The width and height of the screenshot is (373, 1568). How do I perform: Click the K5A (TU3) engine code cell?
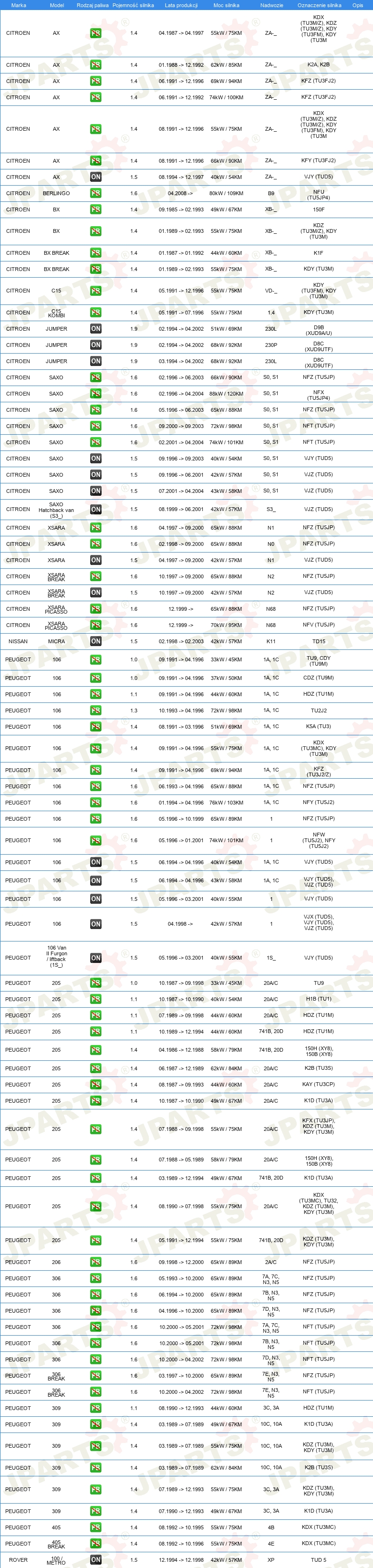click(x=319, y=727)
